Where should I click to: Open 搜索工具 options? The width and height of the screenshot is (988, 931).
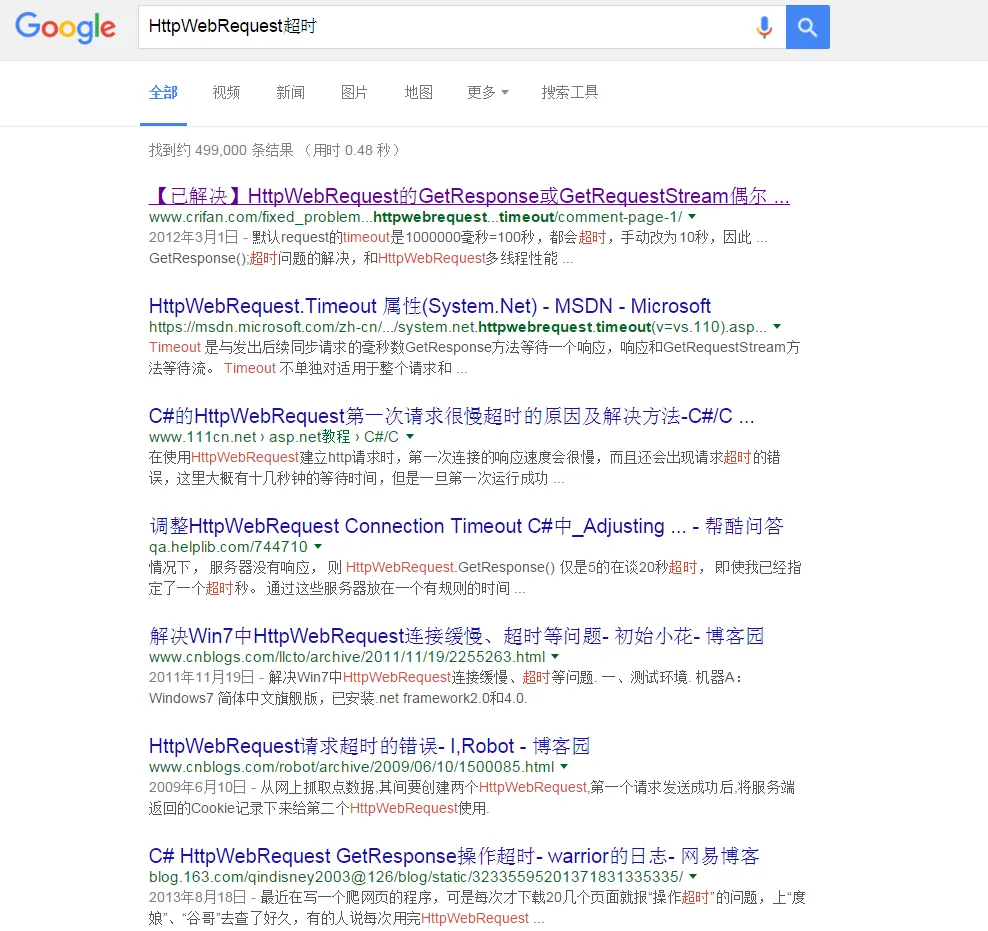(570, 93)
